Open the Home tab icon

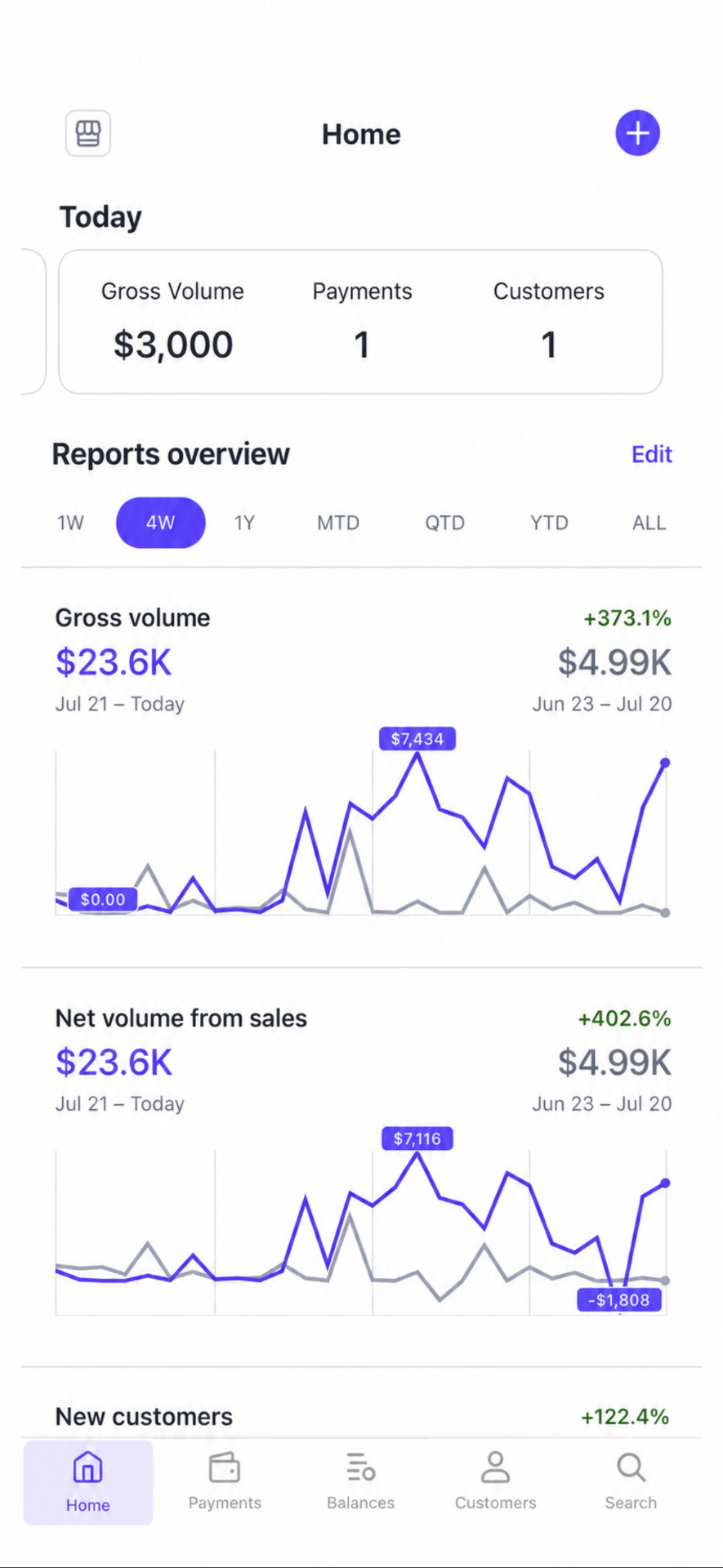point(87,1467)
